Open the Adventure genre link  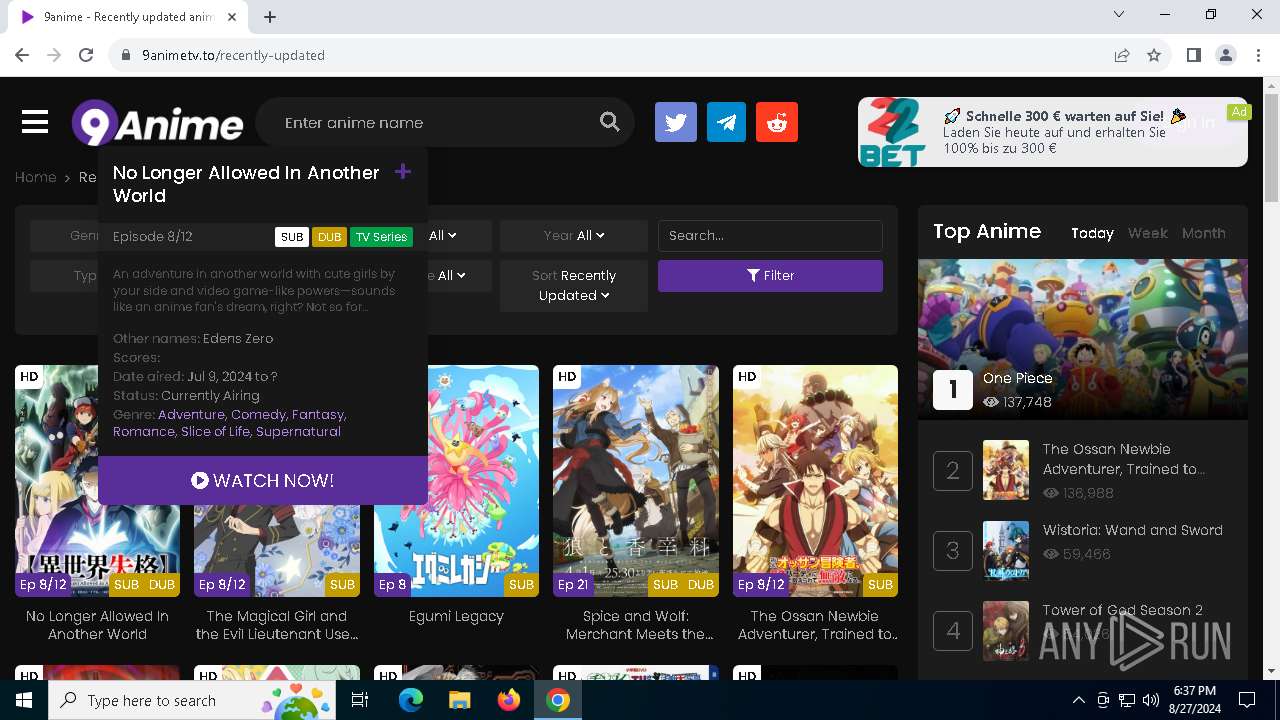click(x=191, y=414)
